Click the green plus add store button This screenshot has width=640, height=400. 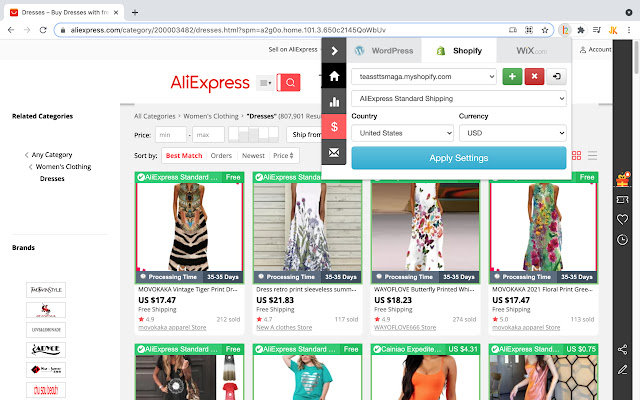512,76
